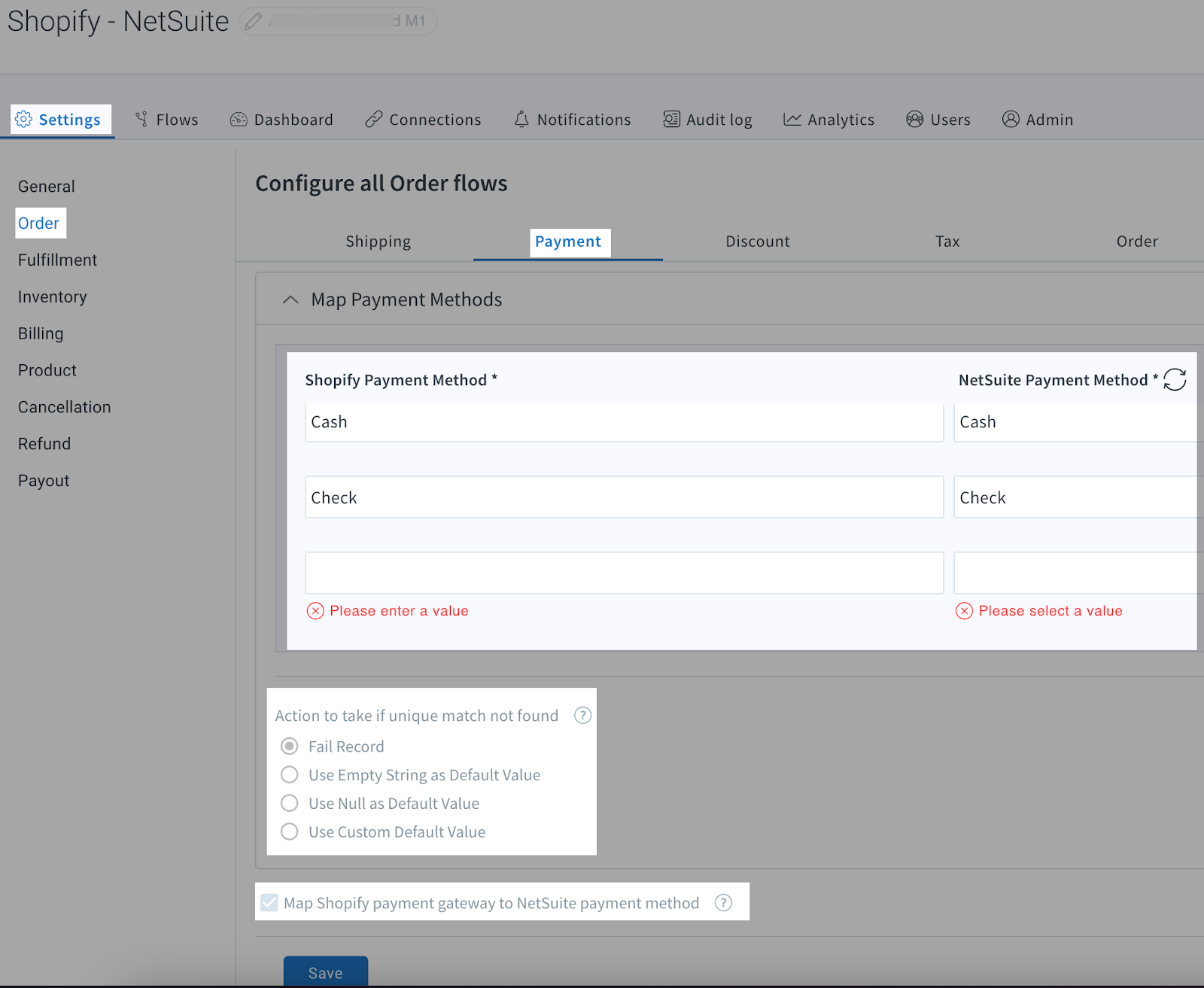Open the Connections top tab label
The width and height of the screenshot is (1204, 988).
click(435, 120)
